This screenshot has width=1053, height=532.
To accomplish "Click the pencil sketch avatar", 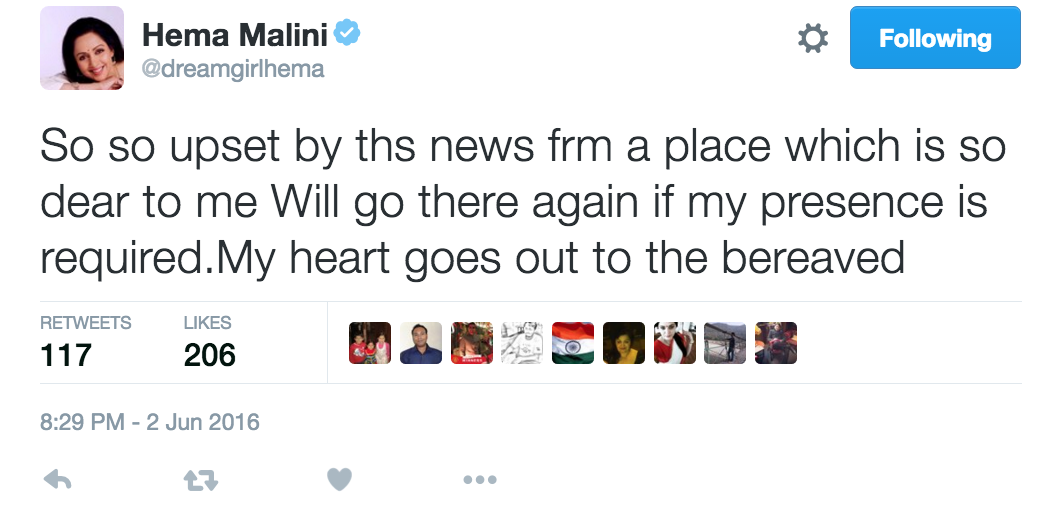I will coord(522,343).
